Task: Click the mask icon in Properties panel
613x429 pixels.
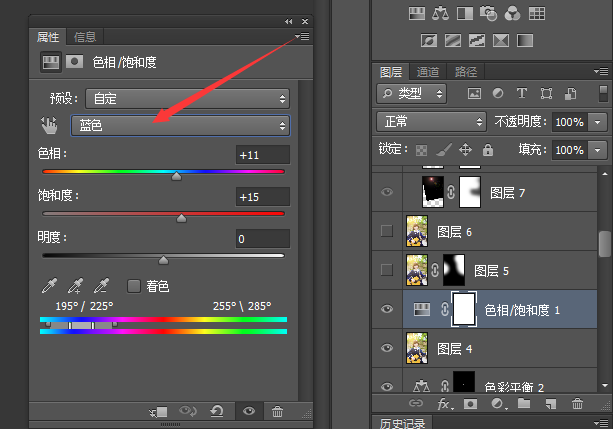Action: click(x=74, y=62)
